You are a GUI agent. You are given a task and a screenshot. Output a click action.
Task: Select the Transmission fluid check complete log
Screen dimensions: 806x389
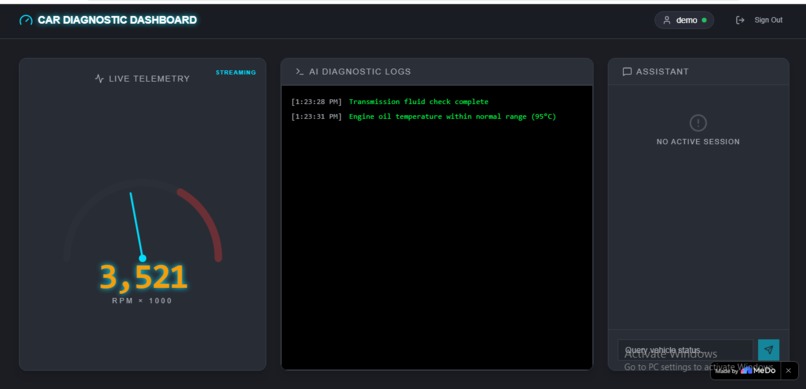[x=418, y=102]
